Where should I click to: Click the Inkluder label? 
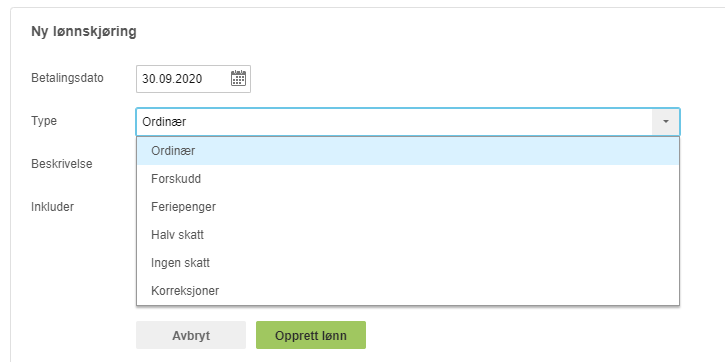pyautogui.click(x=53, y=207)
